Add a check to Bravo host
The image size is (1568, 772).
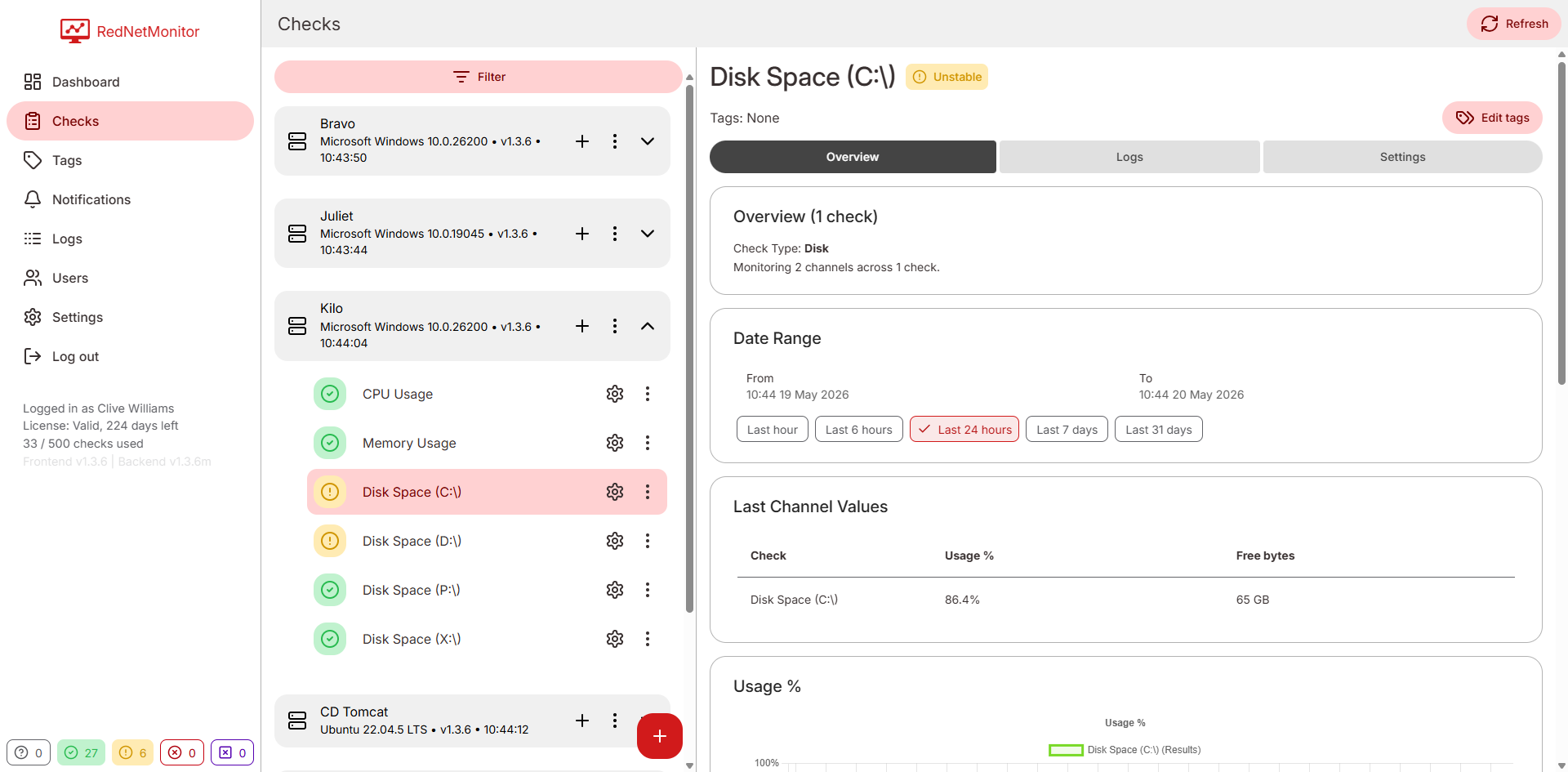coord(582,141)
